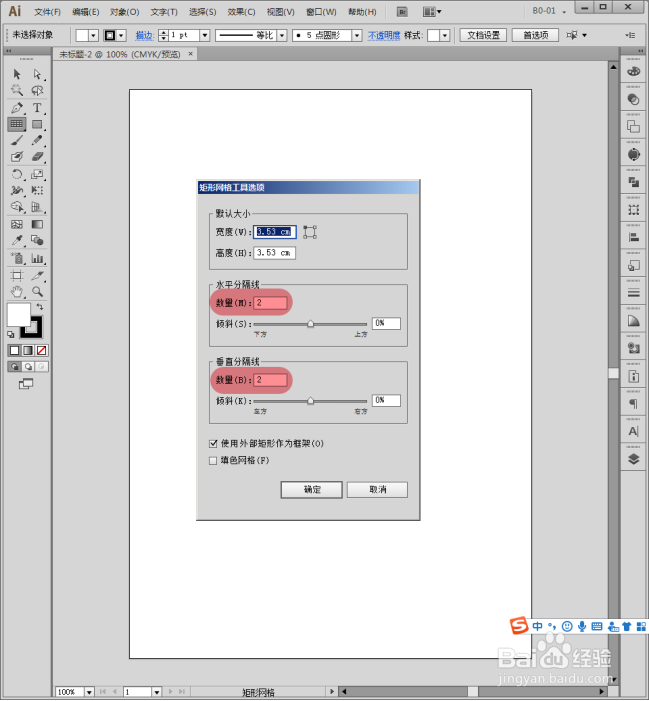Viewport: 649px width, 701px height.
Task: Select the Paintbrush tool
Action: [17, 140]
